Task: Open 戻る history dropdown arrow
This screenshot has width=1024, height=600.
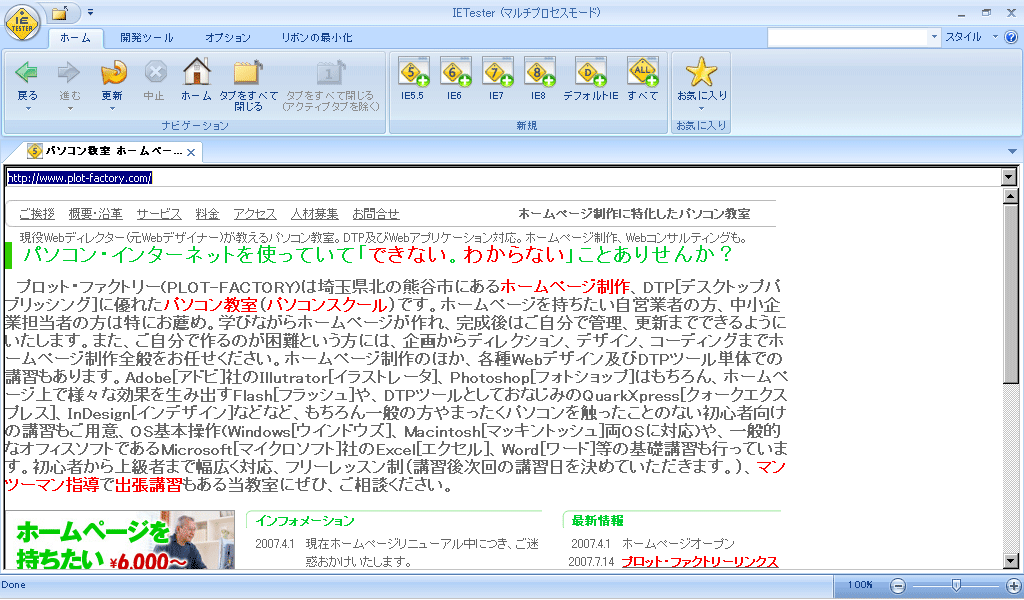Action: pos(27,108)
